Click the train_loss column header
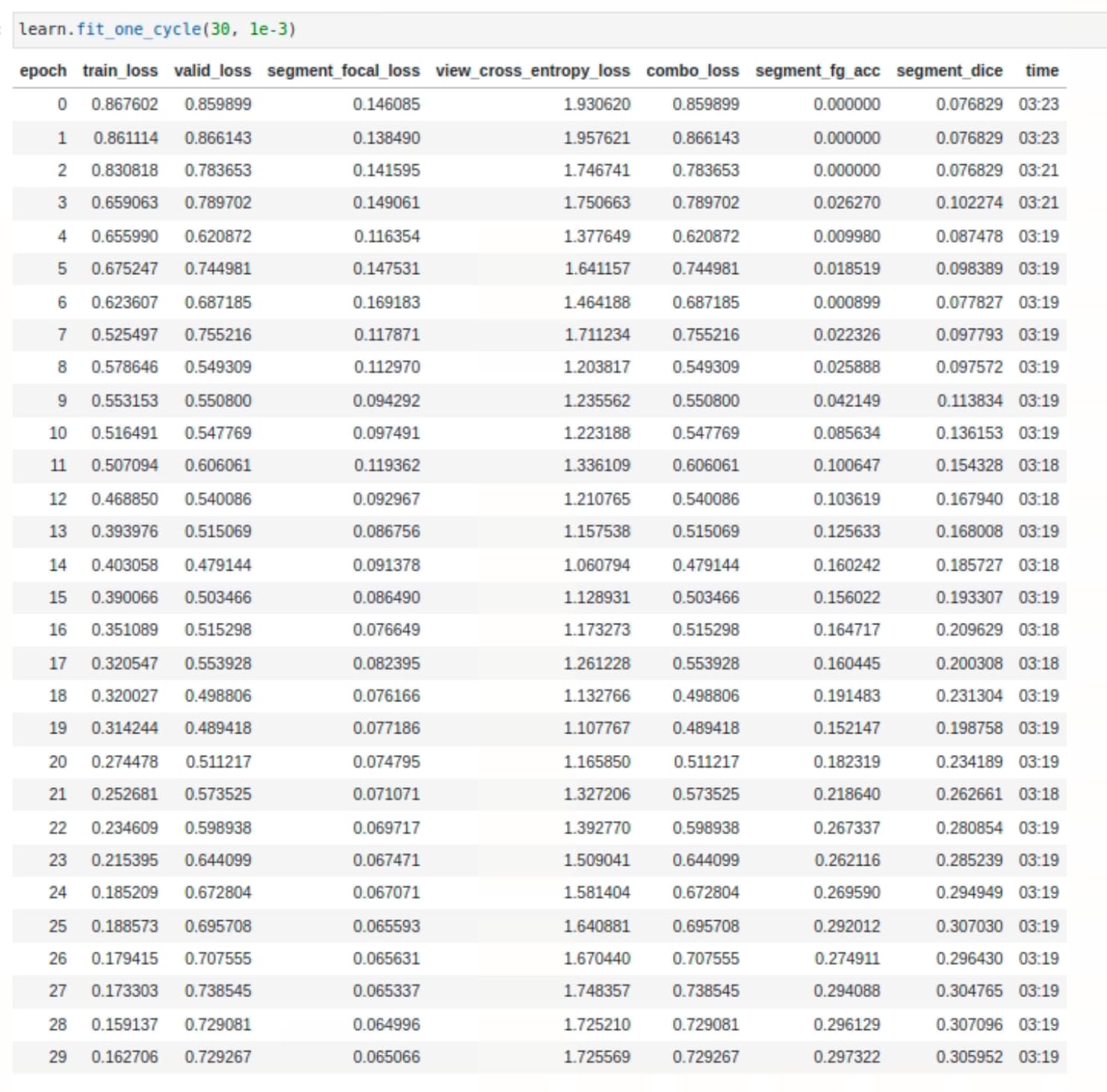1107x1092 pixels. [x=120, y=71]
